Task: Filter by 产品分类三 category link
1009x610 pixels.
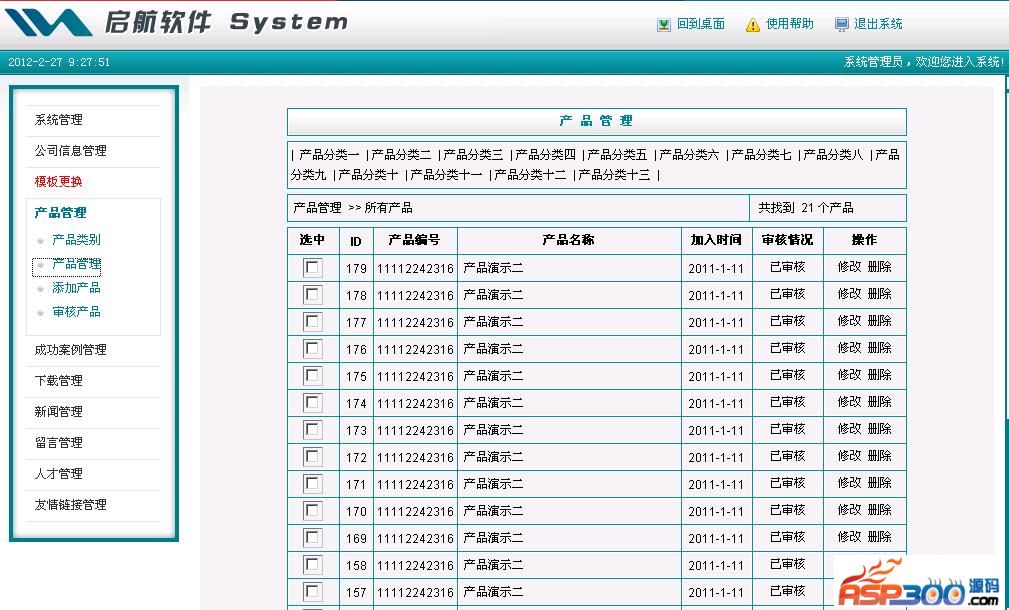Action: (473, 155)
